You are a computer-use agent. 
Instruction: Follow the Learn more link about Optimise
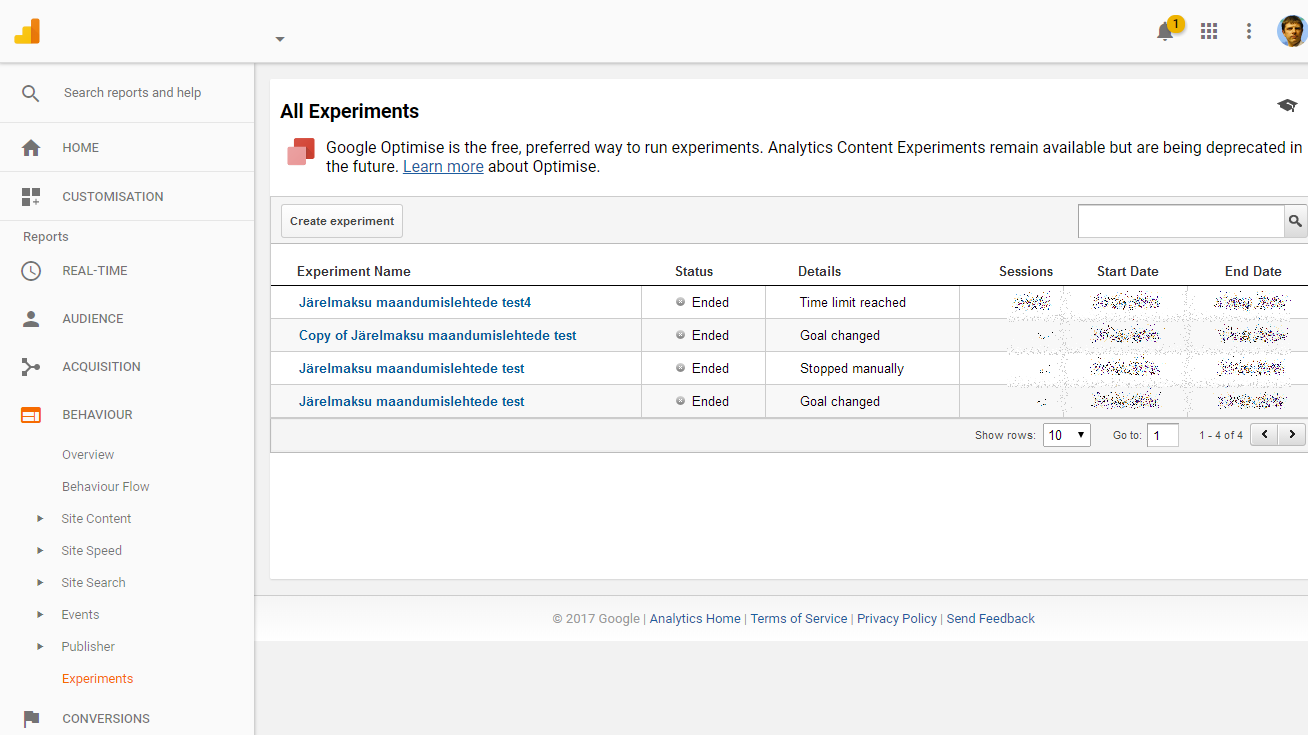click(x=443, y=167)
